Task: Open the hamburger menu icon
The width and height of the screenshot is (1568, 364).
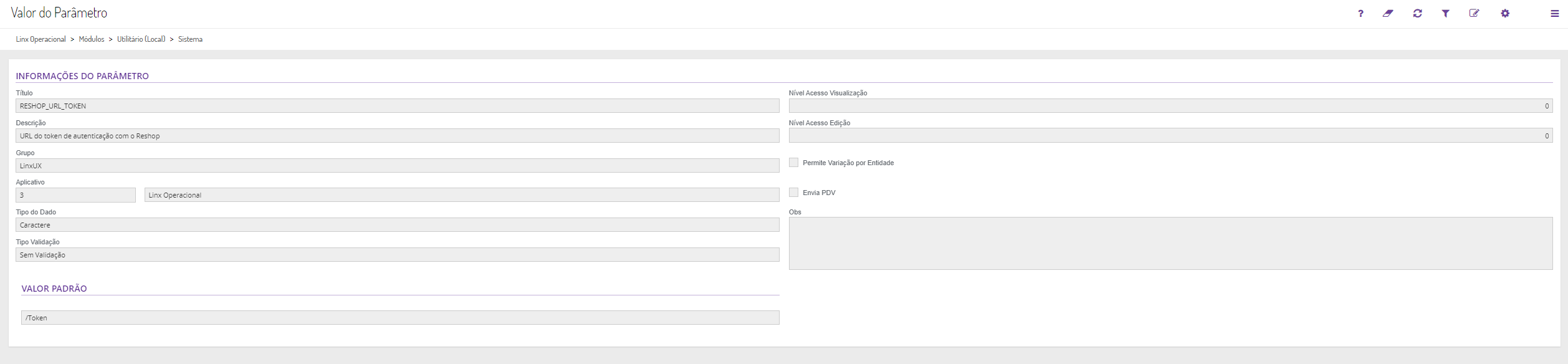Action: pos(1554,14)
